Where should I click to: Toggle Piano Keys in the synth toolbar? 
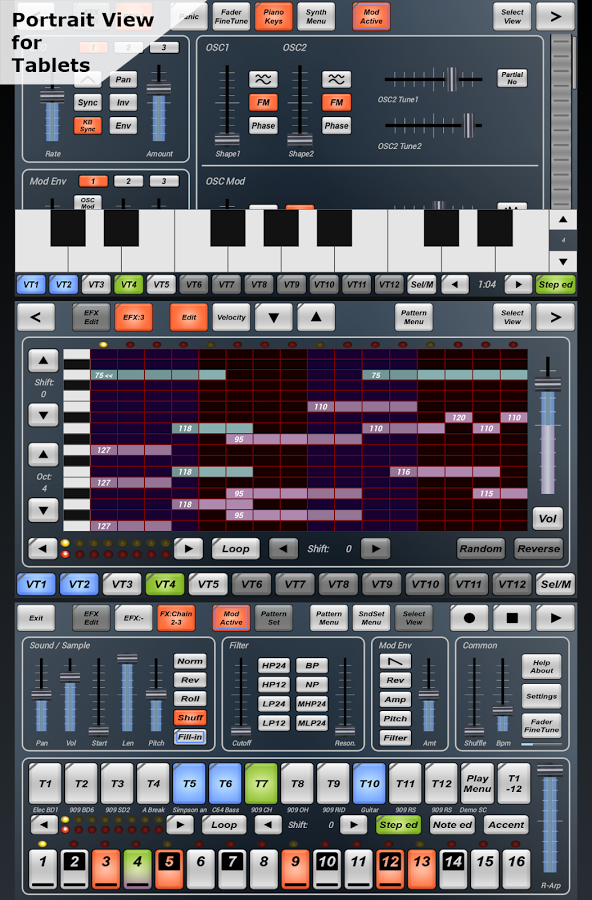[x=274, y=16]
